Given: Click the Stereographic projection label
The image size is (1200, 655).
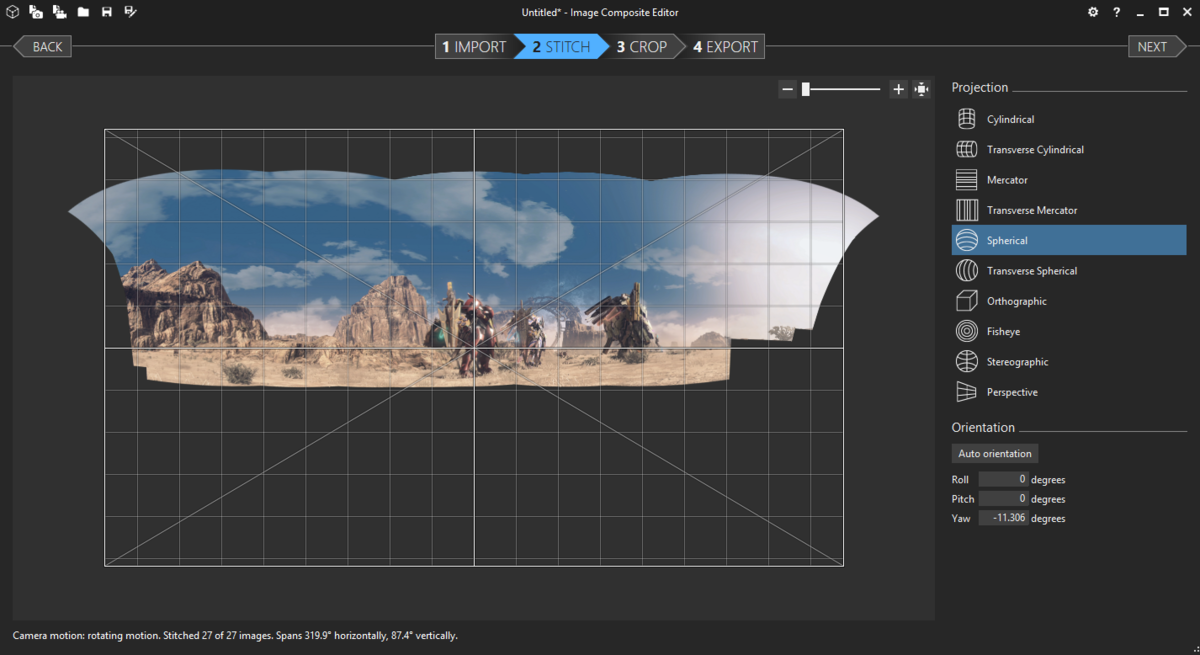Looking at the screenshot, I should click(x=1018, y=361).
